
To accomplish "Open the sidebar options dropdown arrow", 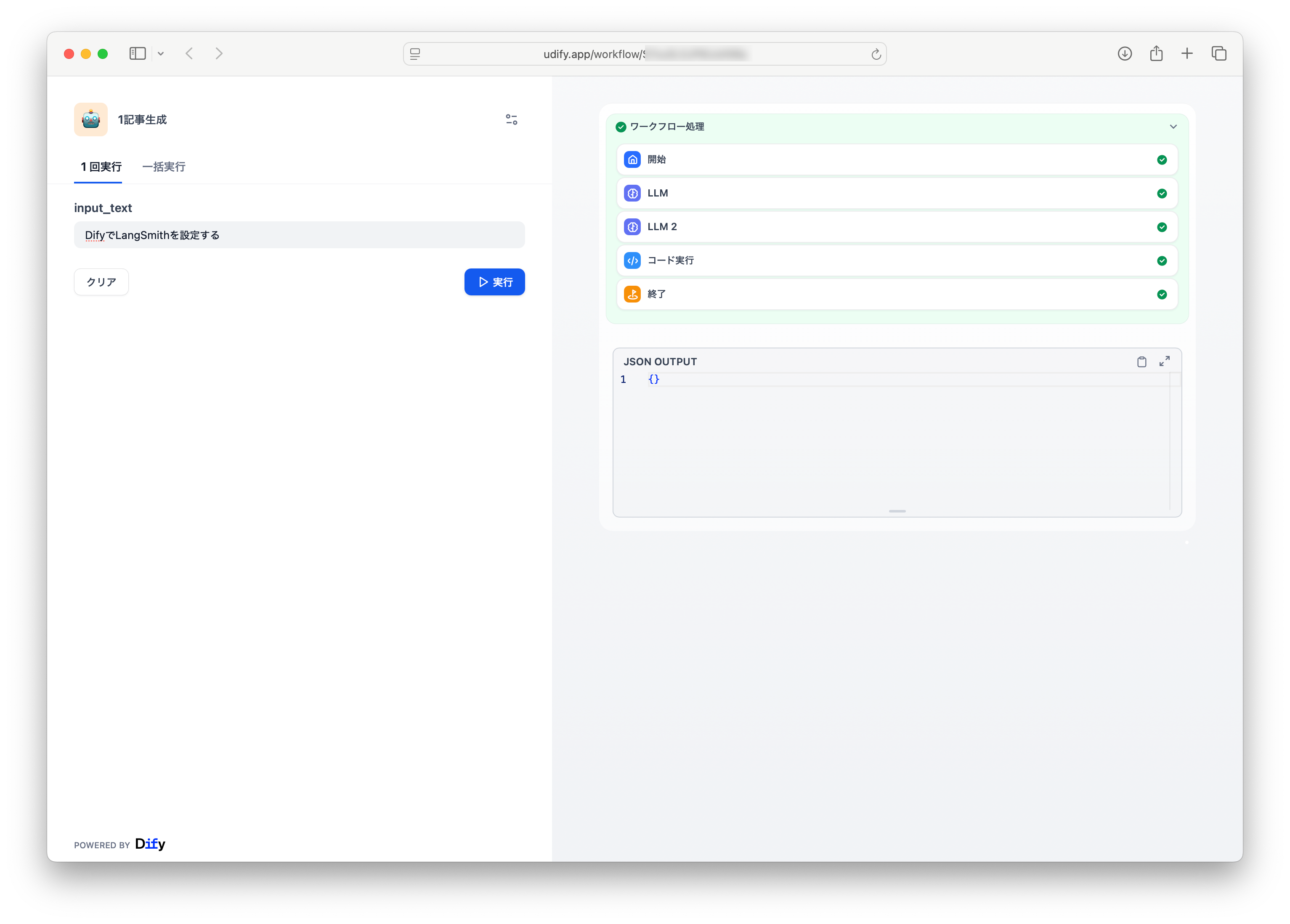I will tap(161, 54).
